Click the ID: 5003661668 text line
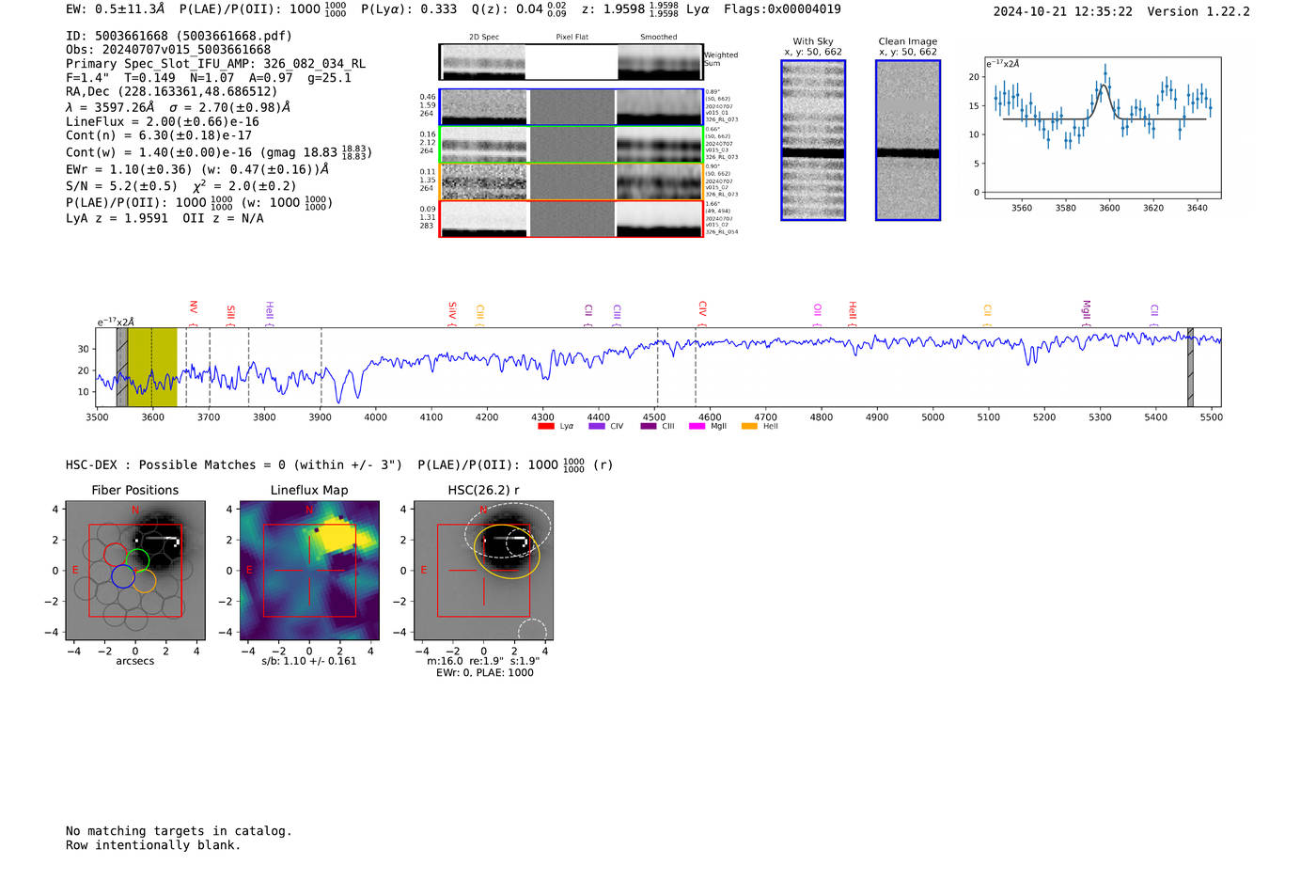The image size is (1316, 896). 179,36
